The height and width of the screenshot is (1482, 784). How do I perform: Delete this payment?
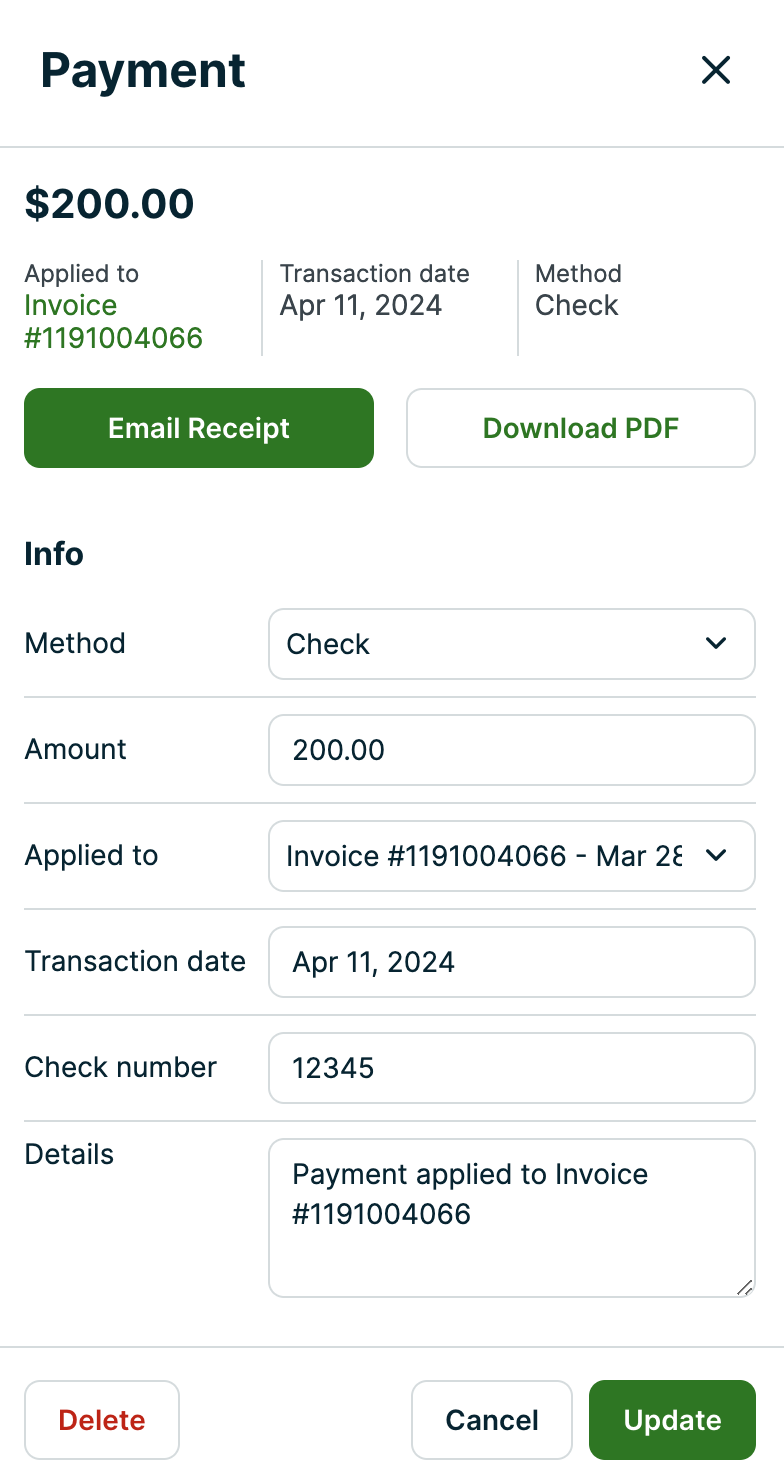(101, 1420)
